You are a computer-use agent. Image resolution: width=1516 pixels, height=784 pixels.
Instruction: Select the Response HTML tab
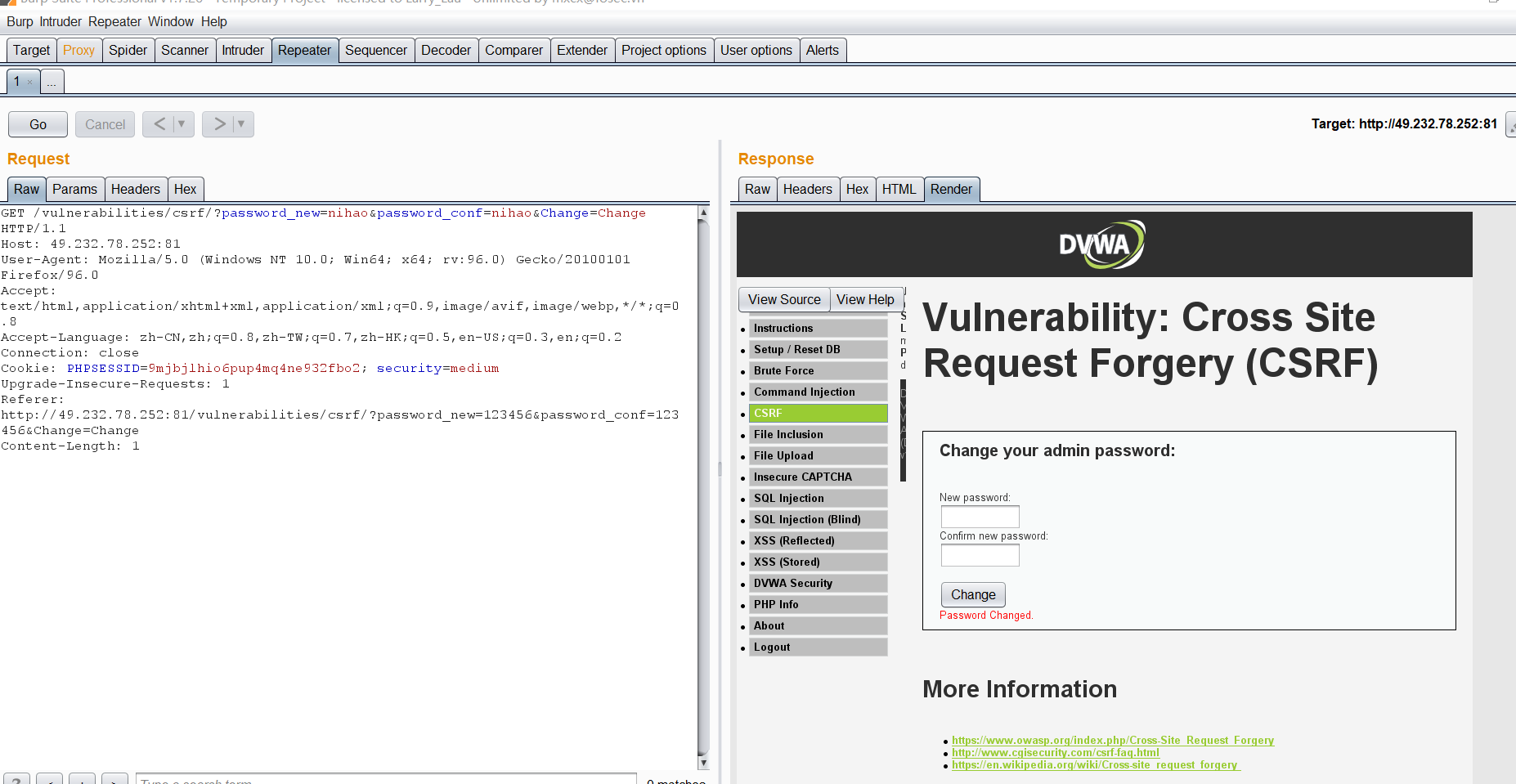tap(899, 189)
